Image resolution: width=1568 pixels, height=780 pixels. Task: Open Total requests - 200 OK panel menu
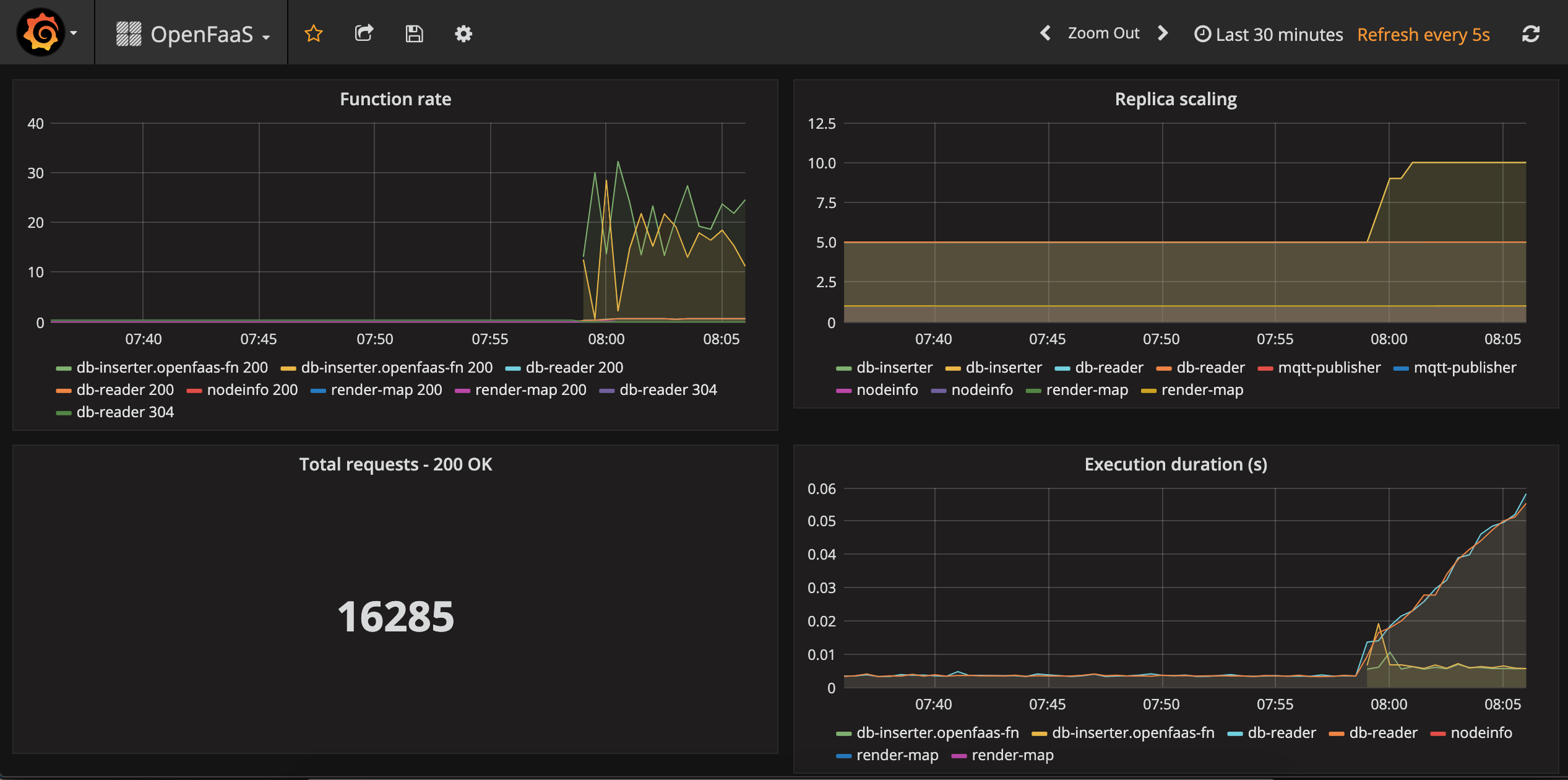(x=395, y=464)
